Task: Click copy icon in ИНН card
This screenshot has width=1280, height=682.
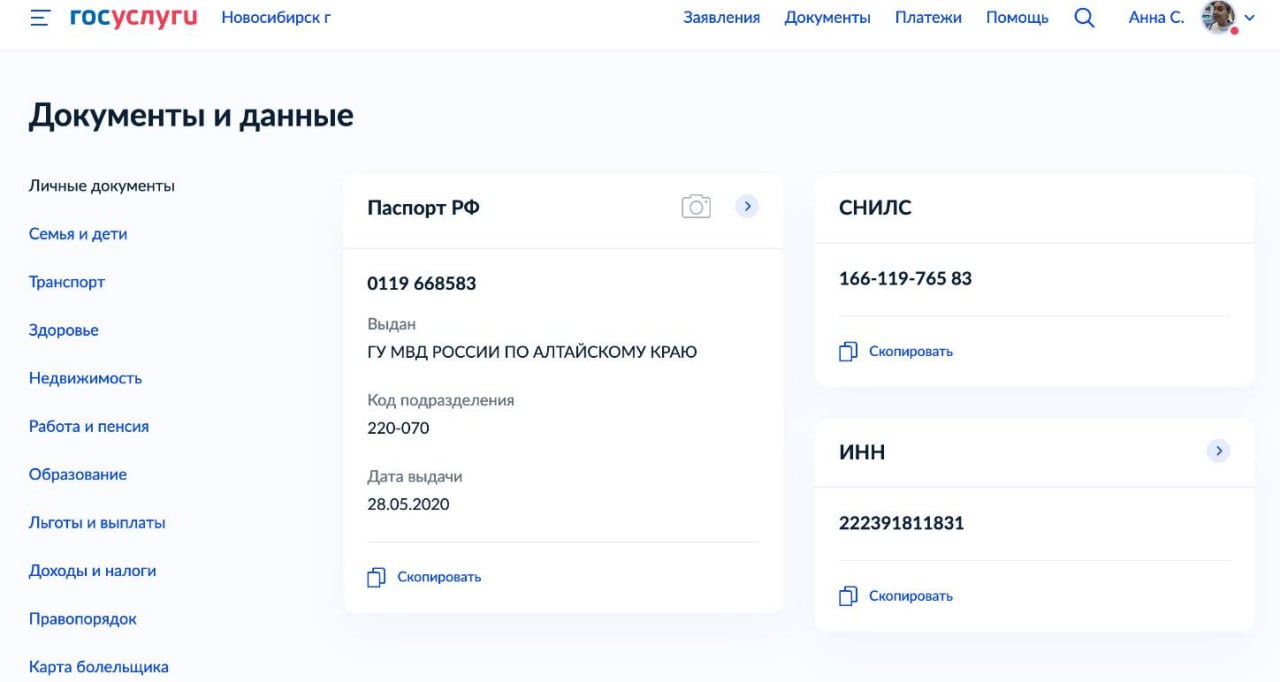Action: pyautogui.click(x=848, y=596)
